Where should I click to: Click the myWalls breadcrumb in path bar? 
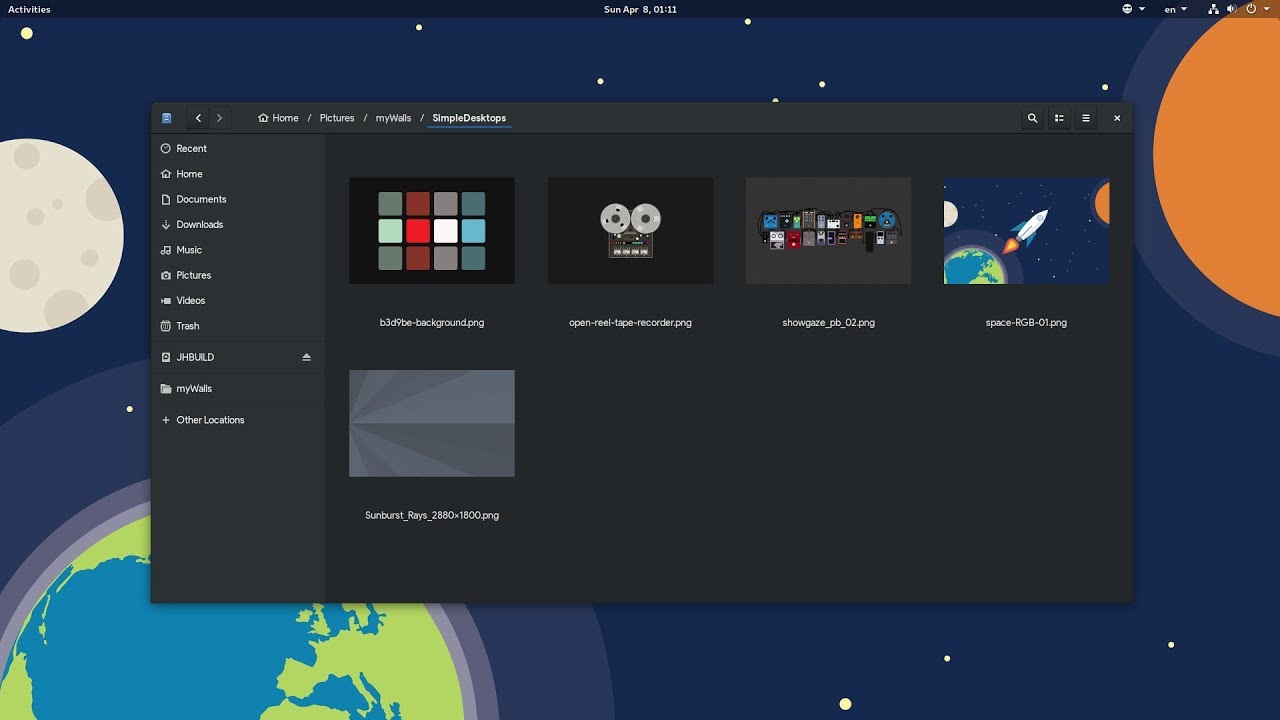pyautogui.click(x=393, y=118)
